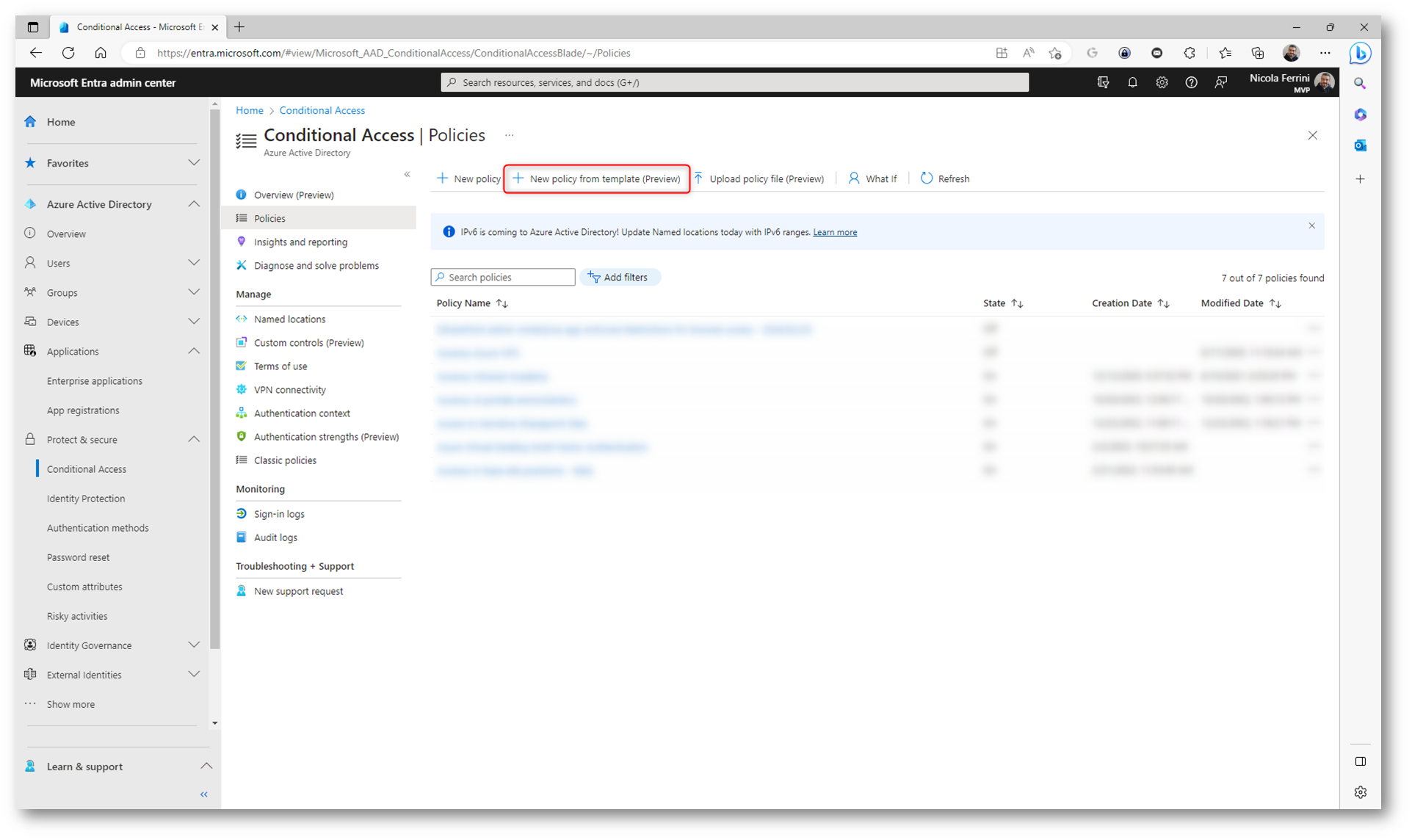Sort by Modified Date column
Screen dimensions: 1412x840
click(x=1241, y=303)
